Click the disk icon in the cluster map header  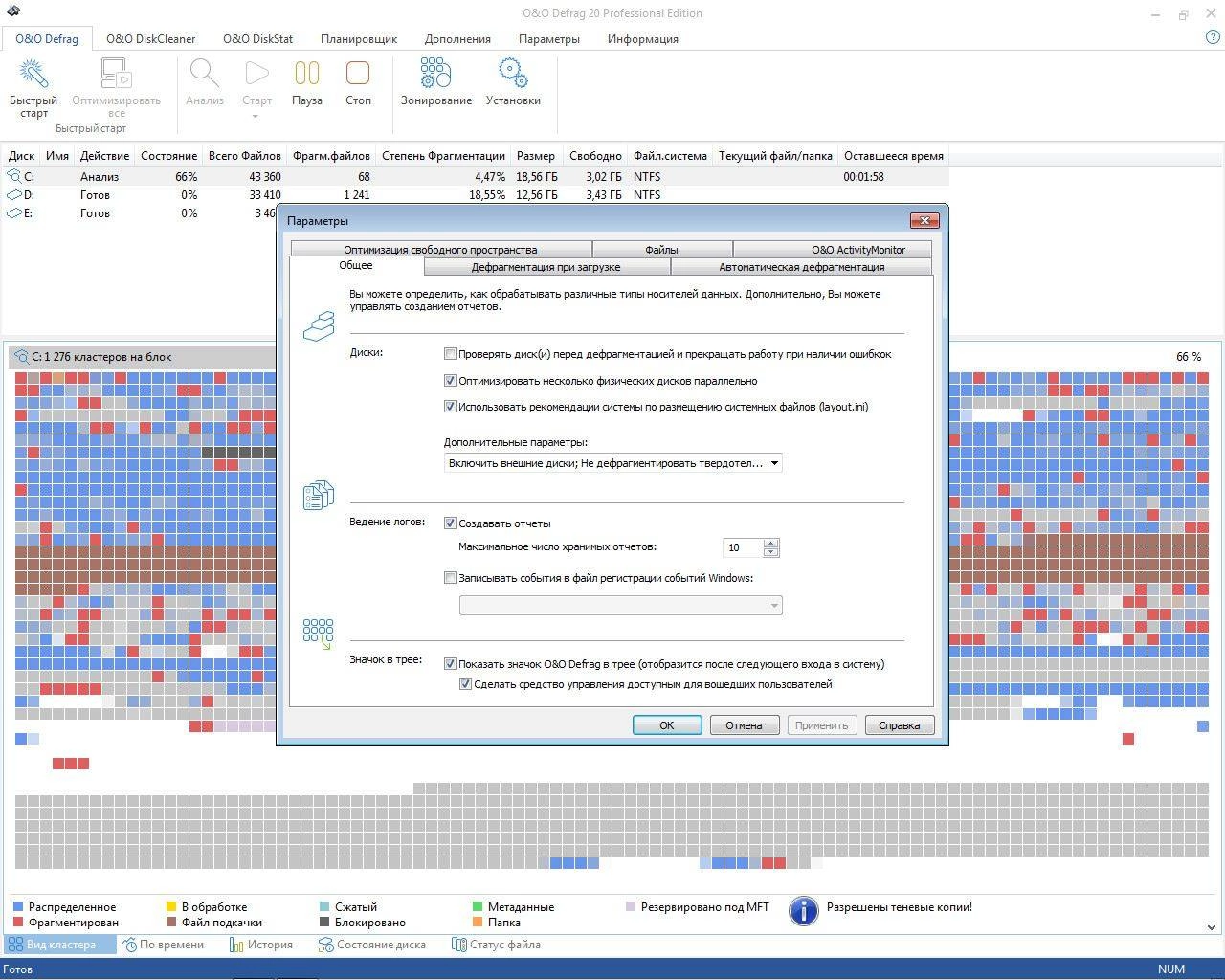coord(21,357)
